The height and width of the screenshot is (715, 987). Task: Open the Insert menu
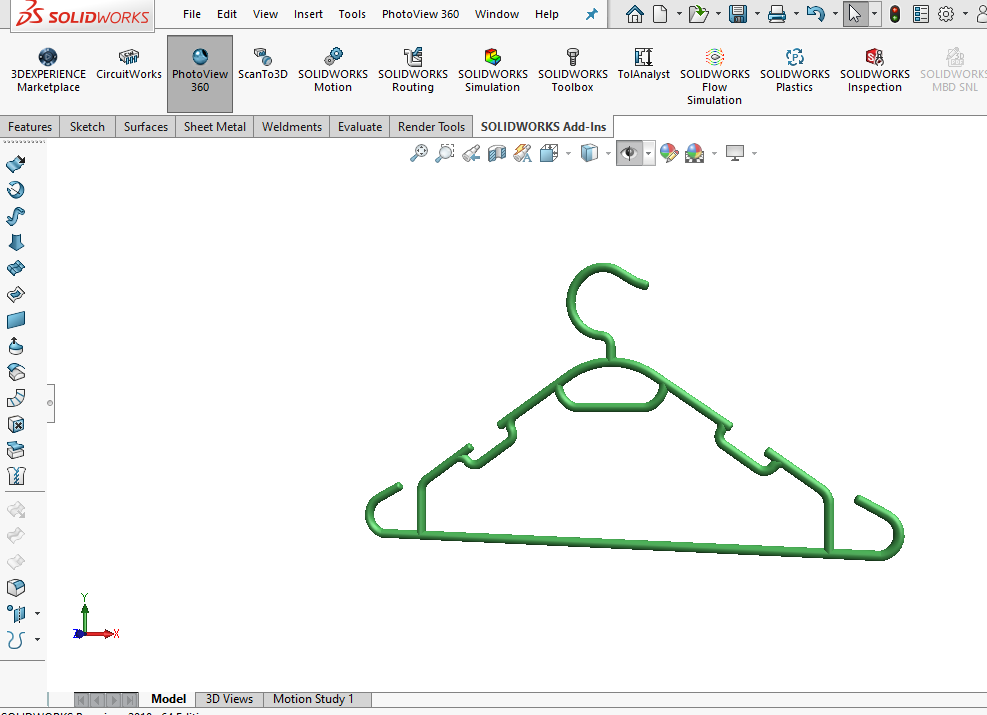click(308, 14)
